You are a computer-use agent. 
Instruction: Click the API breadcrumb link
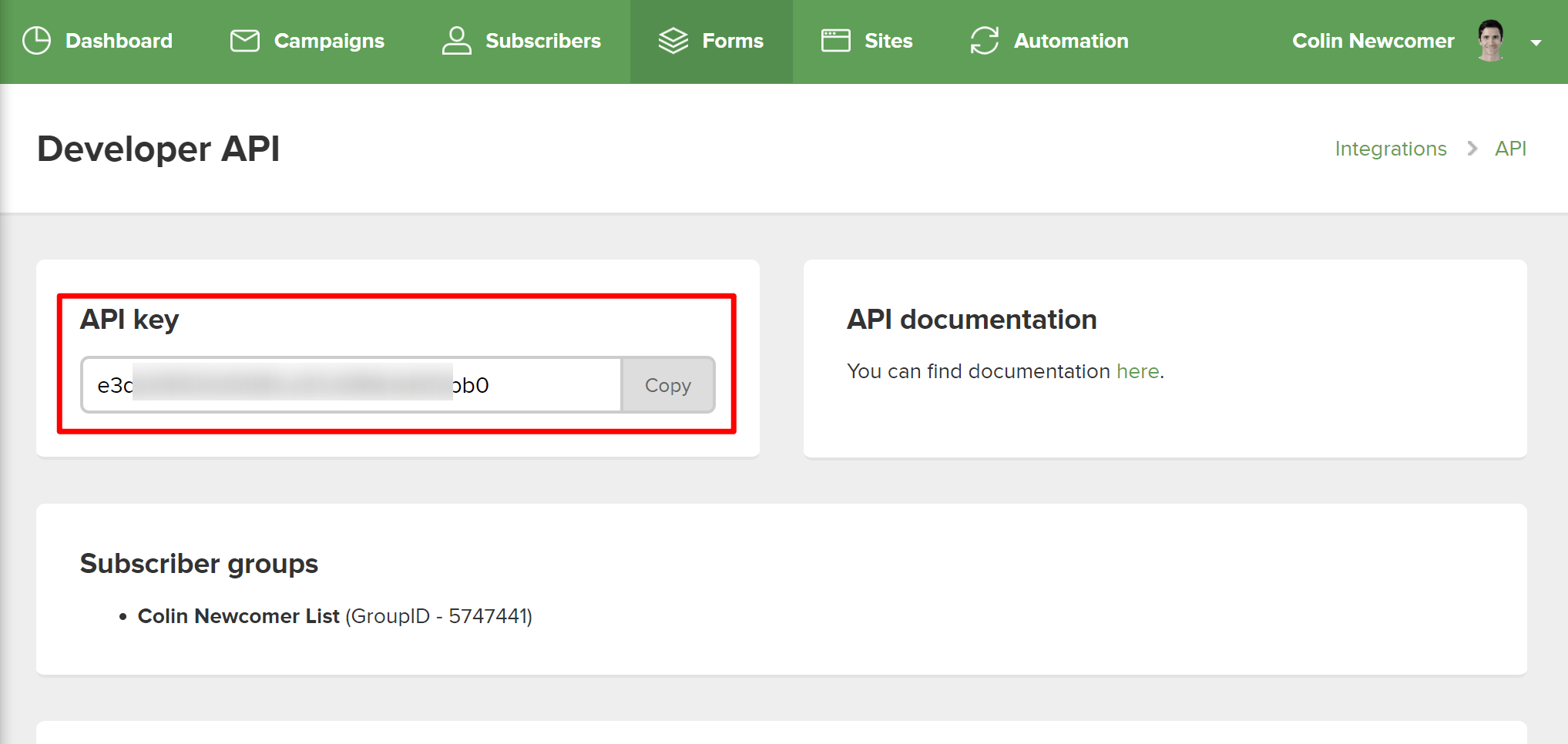pyautogui.click(x=1510, y=149)
